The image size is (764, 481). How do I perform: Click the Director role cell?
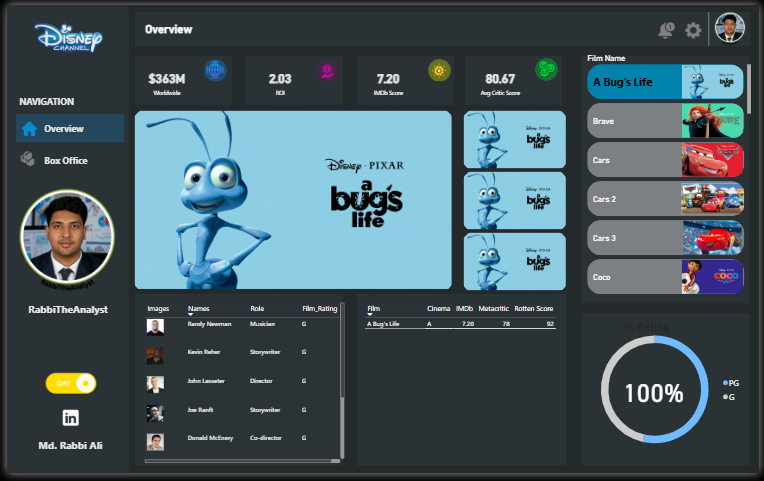coord(261,381)
